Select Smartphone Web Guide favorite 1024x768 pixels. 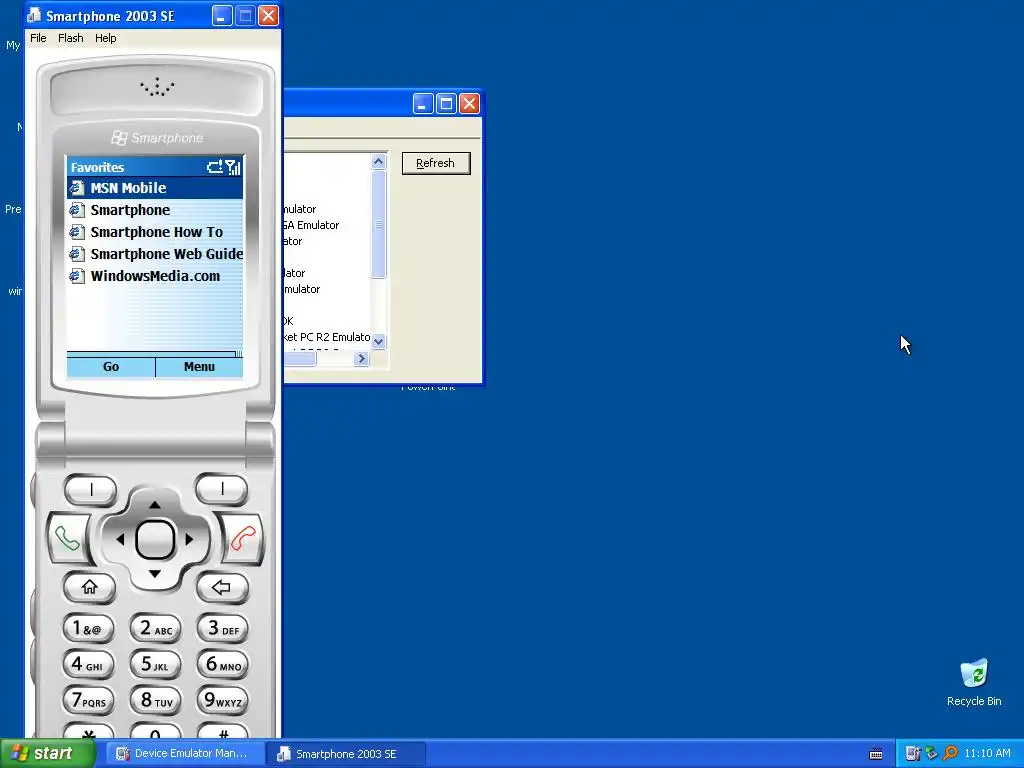pyautogui.click(x=155, y=254)
